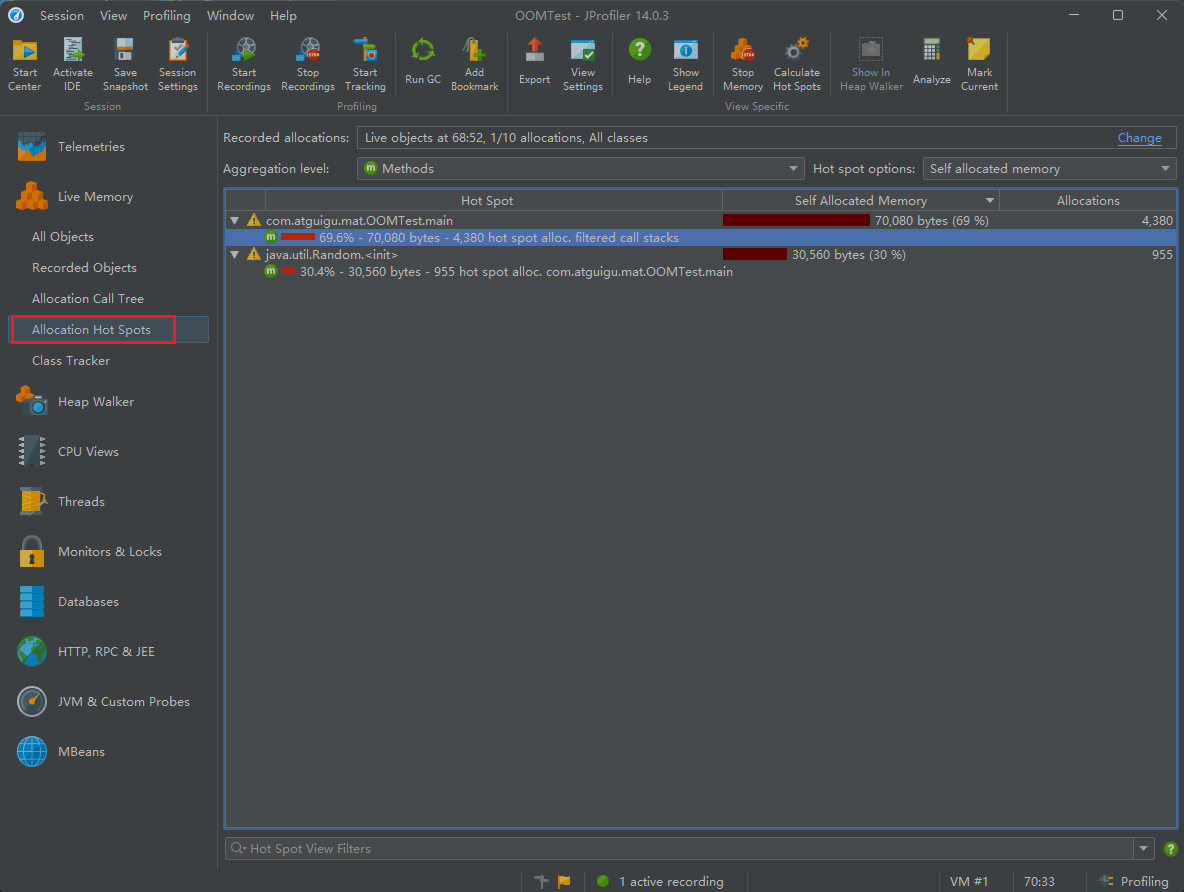Open Session Settings
This screenshot has height=892, width=1184.
177,64
